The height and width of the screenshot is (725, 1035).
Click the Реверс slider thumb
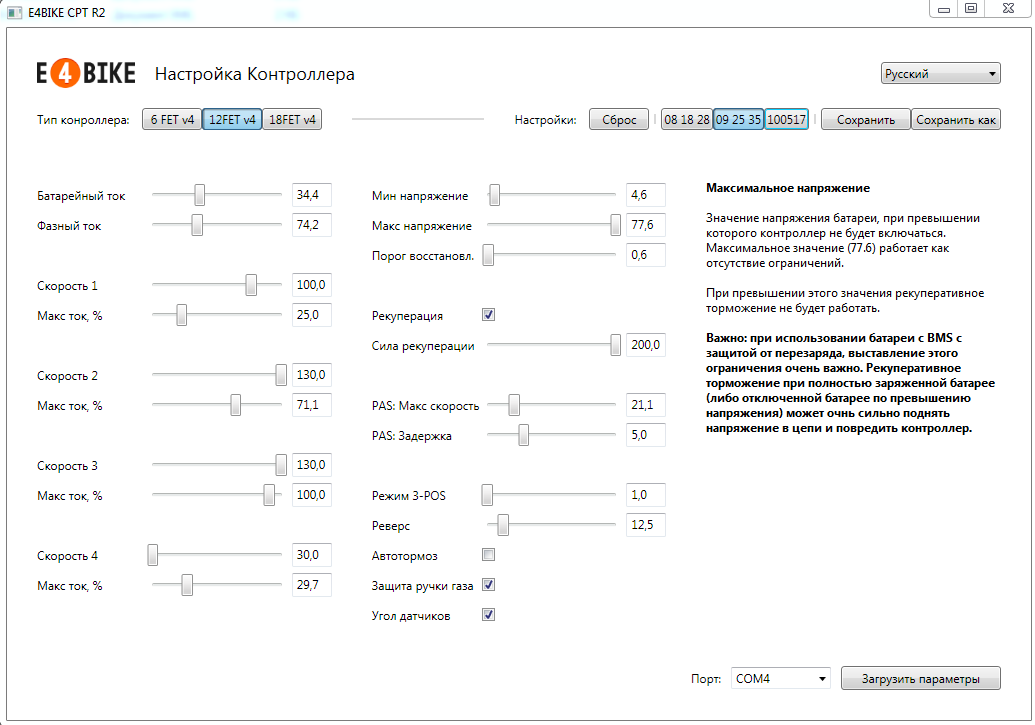(x=503, y=525)
